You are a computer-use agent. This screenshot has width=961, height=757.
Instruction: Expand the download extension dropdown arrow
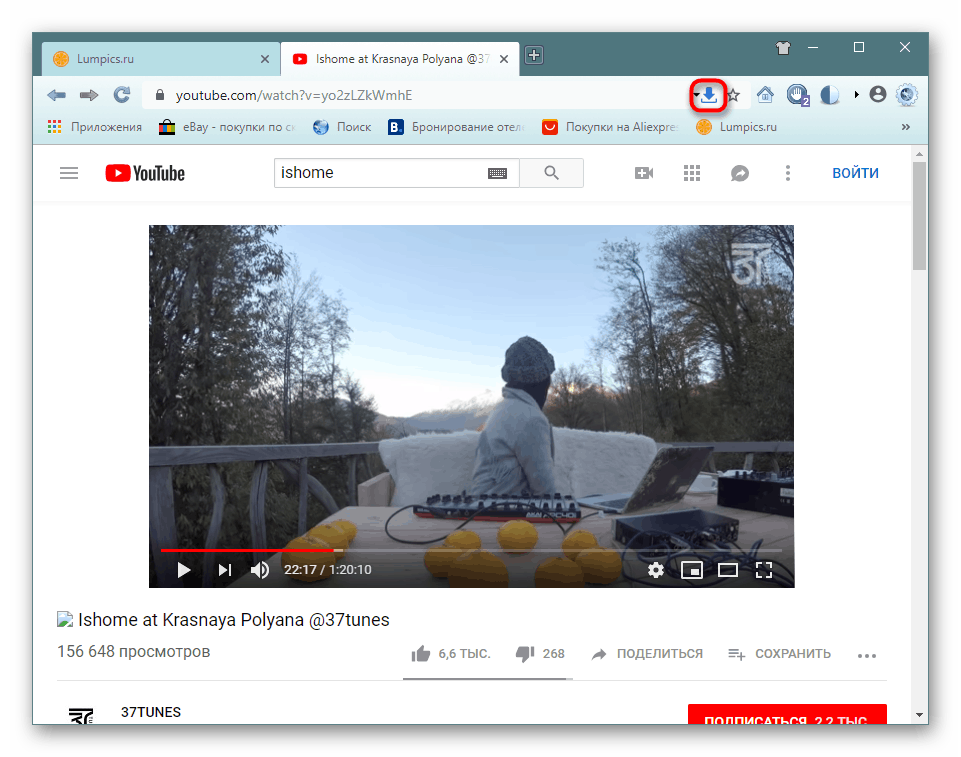(x=697, y=95)
